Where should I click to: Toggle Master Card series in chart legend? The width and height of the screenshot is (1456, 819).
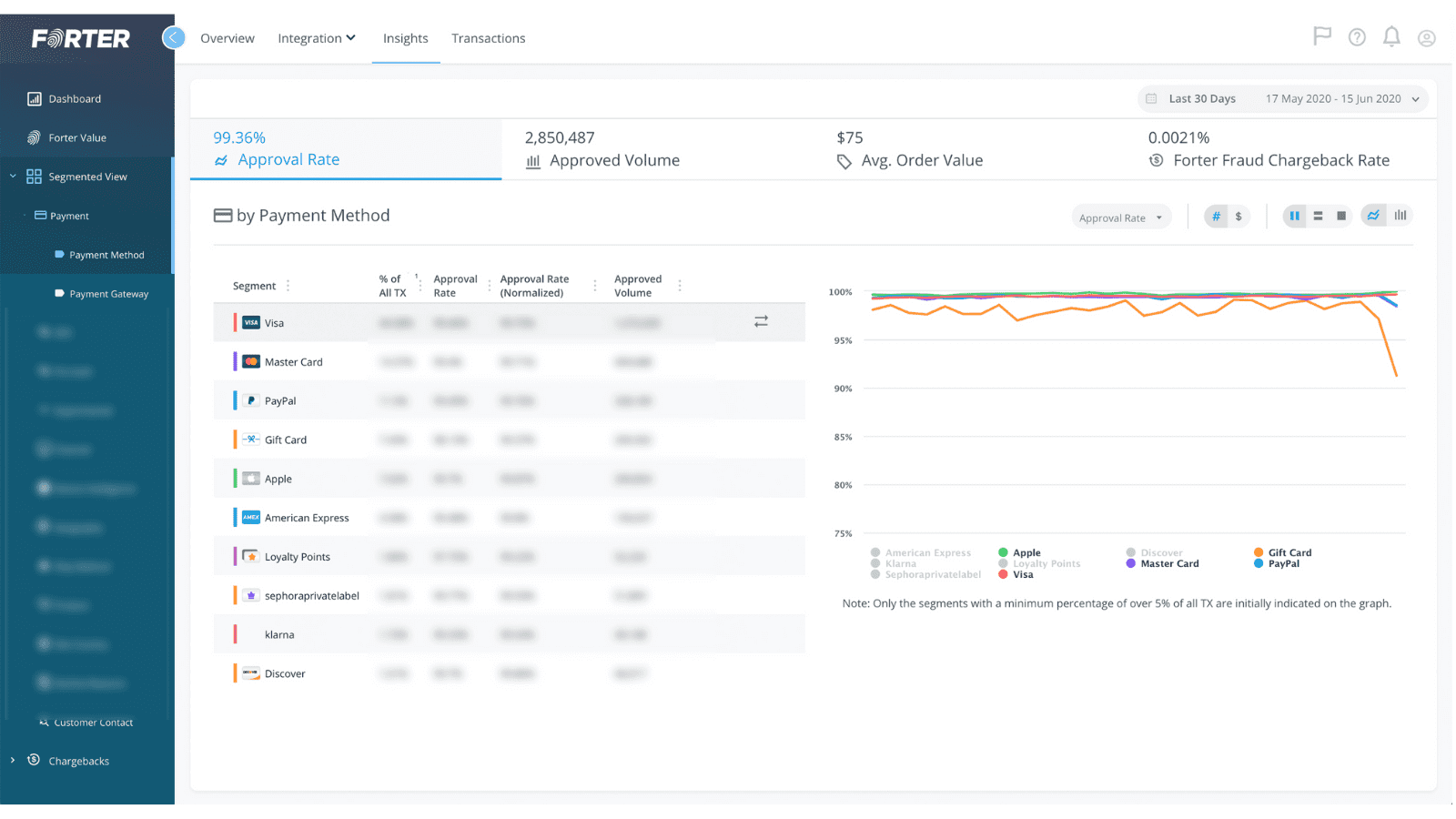coord(1162,563)
